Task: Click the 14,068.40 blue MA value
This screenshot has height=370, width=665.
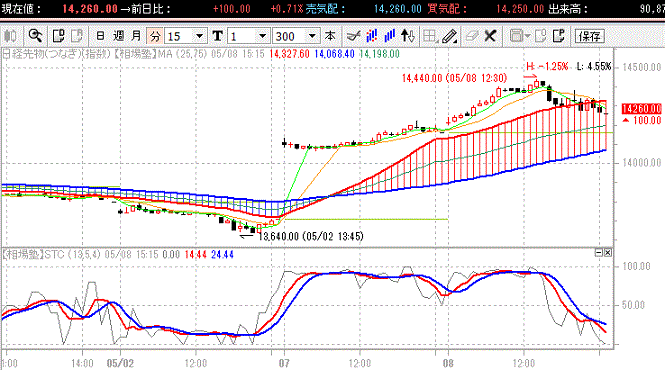Action: (335, 54)
